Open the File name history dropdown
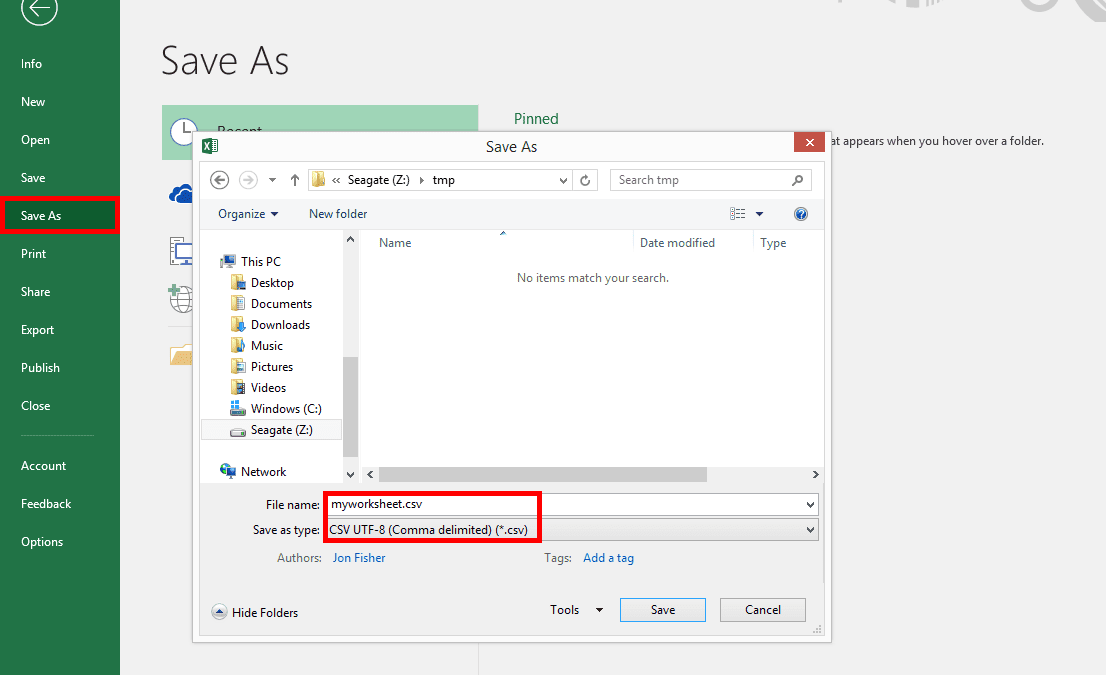Screen dimensions: 1106x675 (x=810, y=505)
